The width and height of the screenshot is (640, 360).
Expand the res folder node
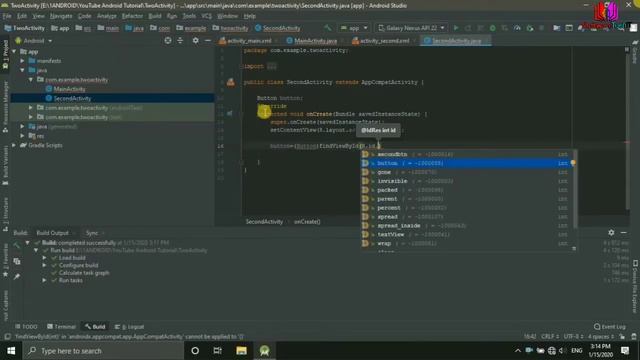22,136
